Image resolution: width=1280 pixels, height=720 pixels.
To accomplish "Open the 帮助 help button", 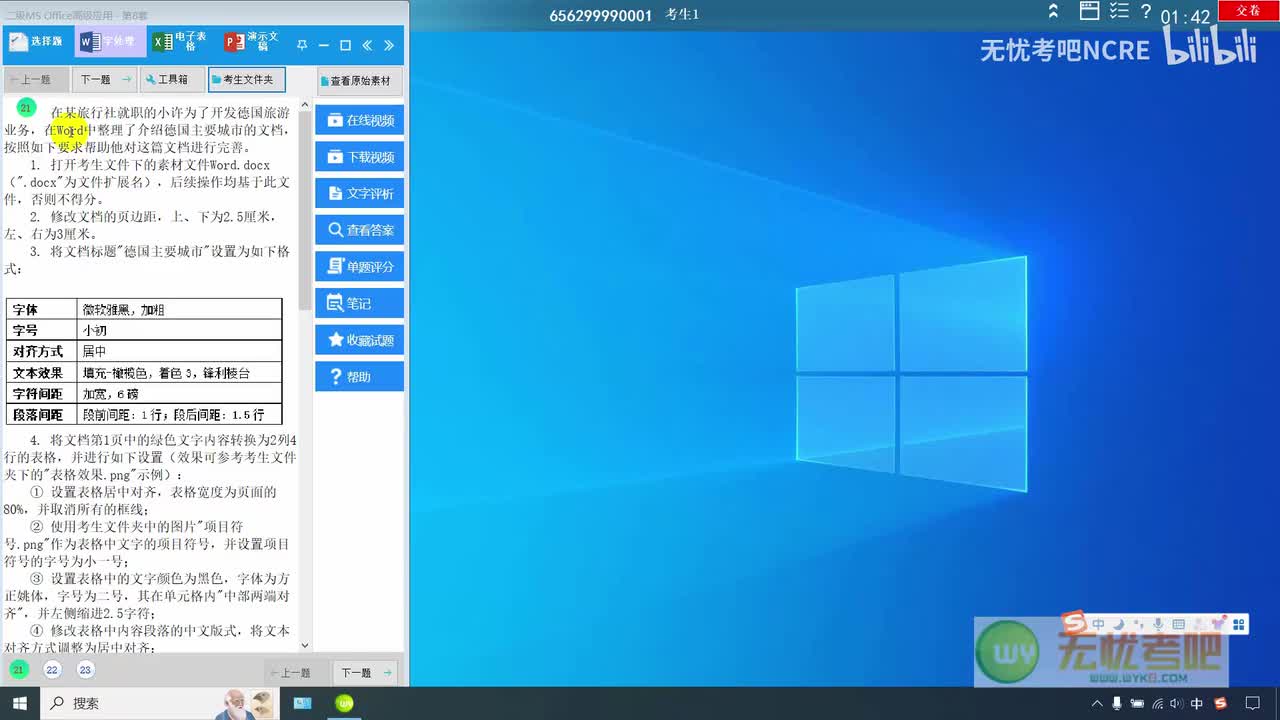I will [360, 377].
